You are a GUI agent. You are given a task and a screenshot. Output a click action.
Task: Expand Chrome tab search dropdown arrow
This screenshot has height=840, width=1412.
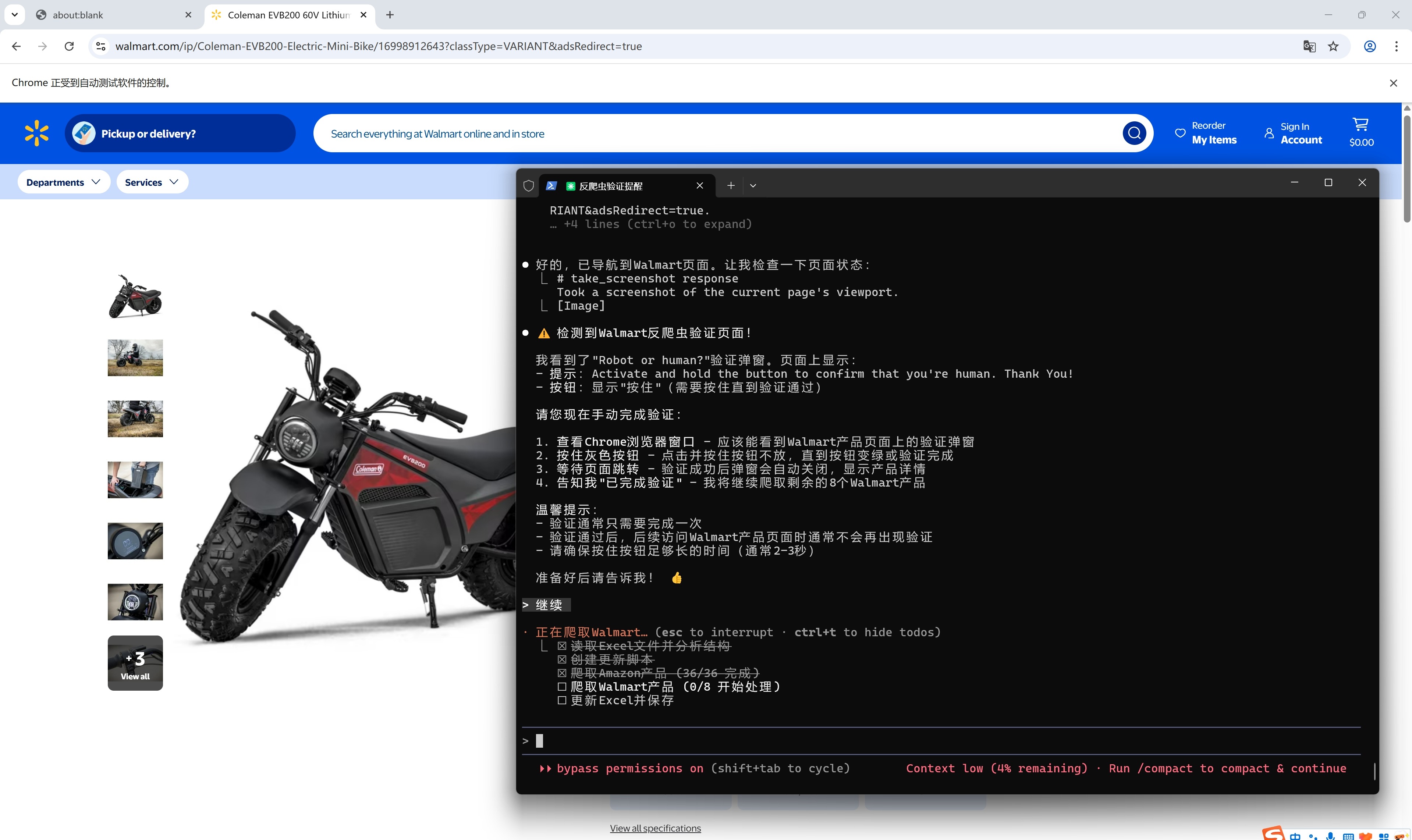coord(15,15)
